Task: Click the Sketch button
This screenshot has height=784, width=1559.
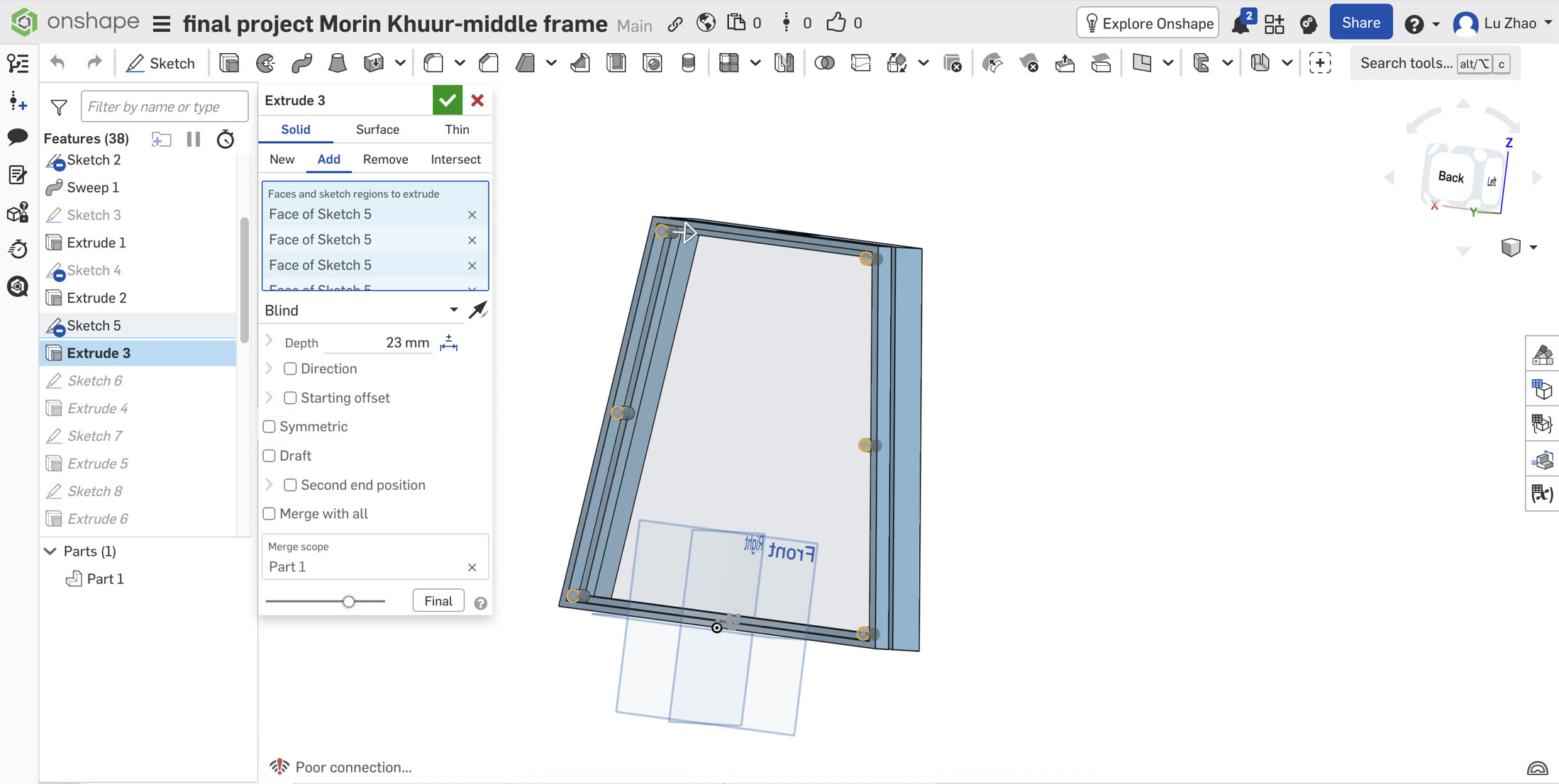Action: (x=161, y=63)
